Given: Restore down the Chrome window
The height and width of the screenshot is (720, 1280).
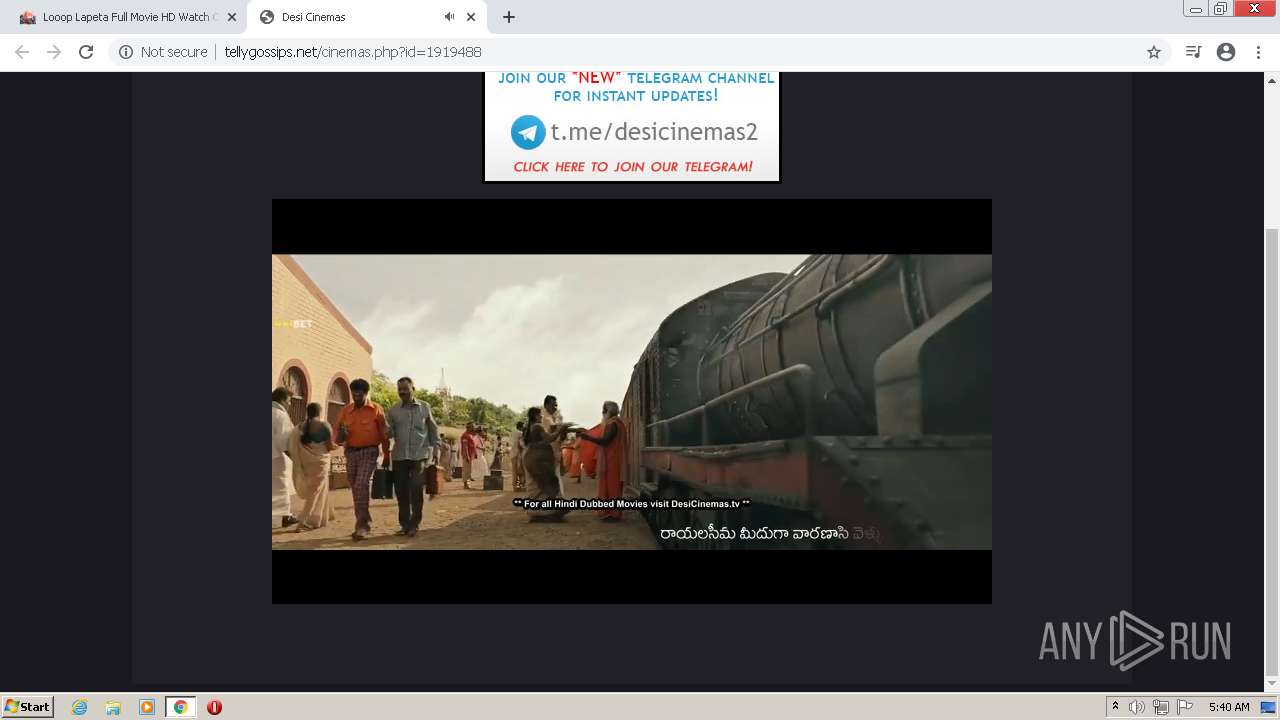Looking at the screenshot, I should 1220,9.
